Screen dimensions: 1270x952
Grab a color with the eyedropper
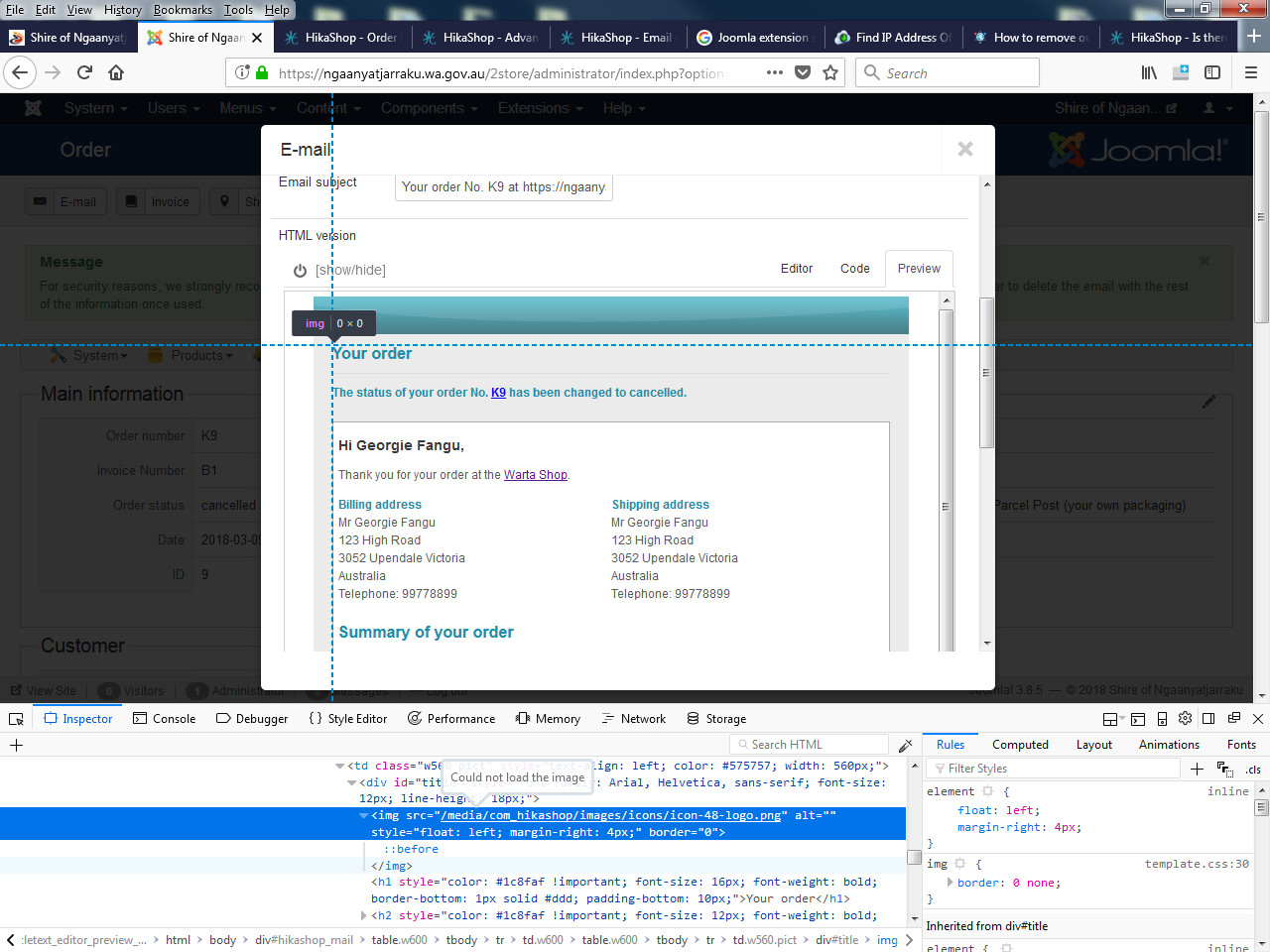click(x=905, y=745)
